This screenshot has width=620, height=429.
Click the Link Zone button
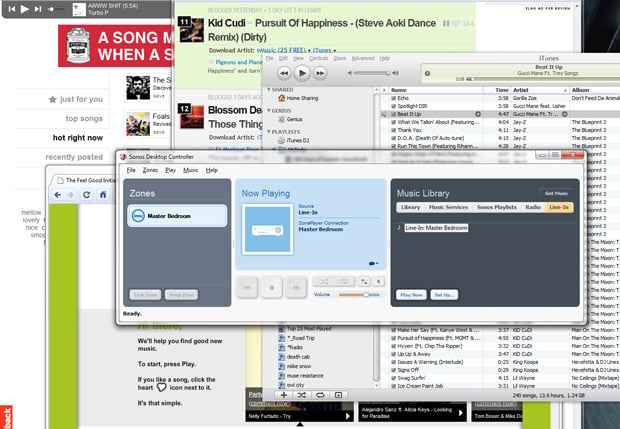[x=145, y=295]
